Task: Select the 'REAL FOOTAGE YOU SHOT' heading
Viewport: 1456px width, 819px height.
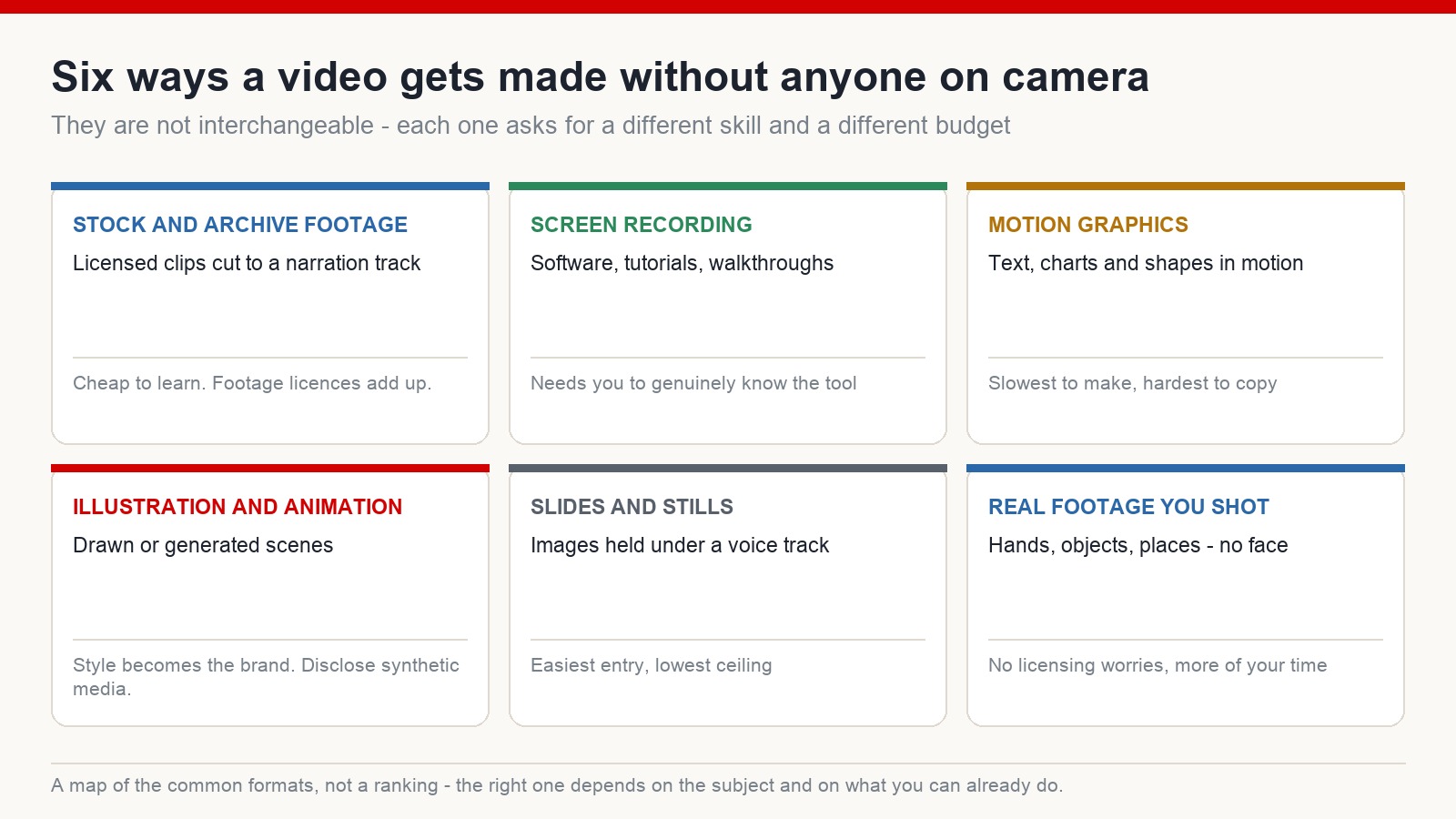Action: point(1128,507)
